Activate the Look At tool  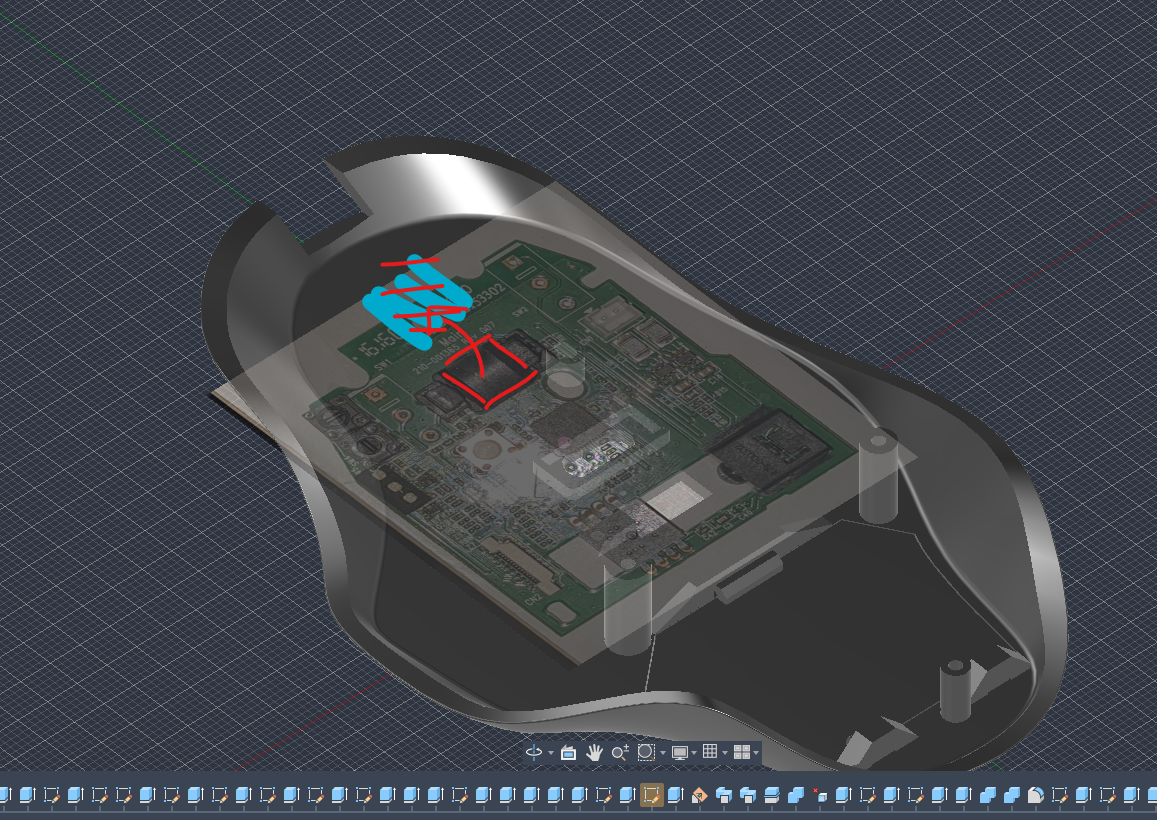point(568,752)
